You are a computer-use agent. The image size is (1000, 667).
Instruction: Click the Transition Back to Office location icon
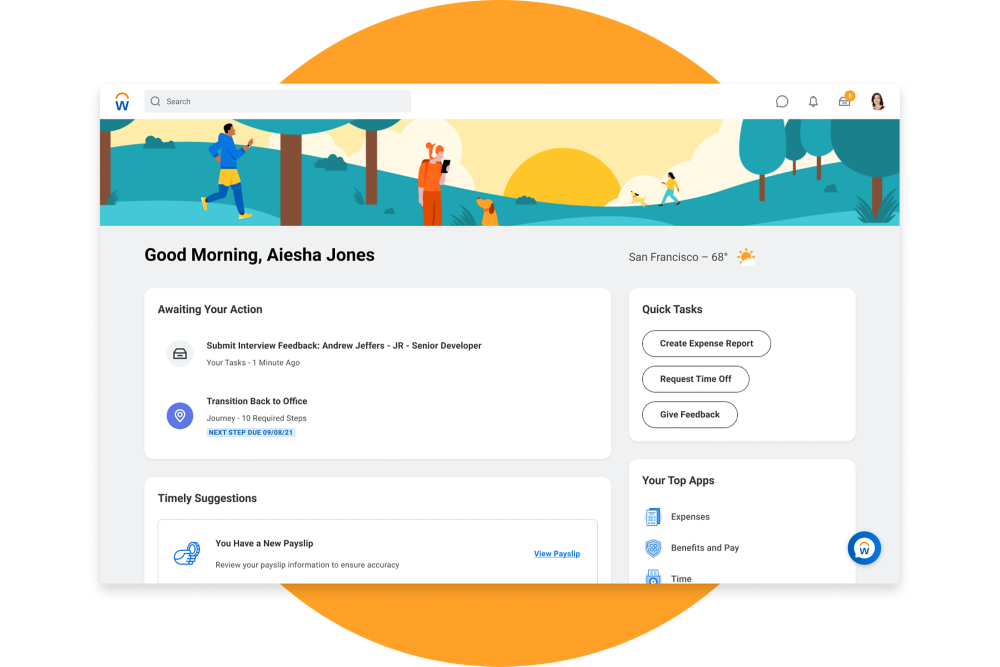[x=180, y=415]
